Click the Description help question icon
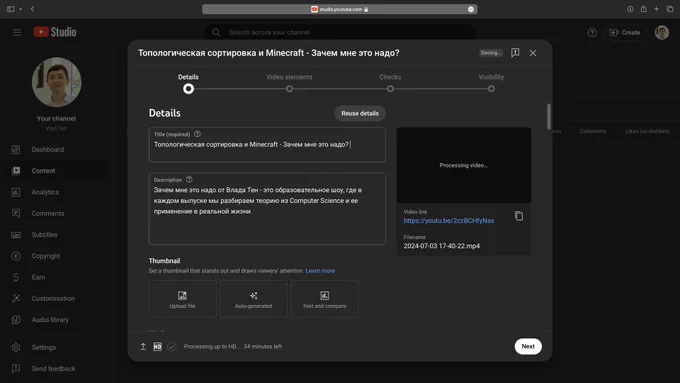Image resolution: width=680 pixels, height=383 pixels. 189,180
